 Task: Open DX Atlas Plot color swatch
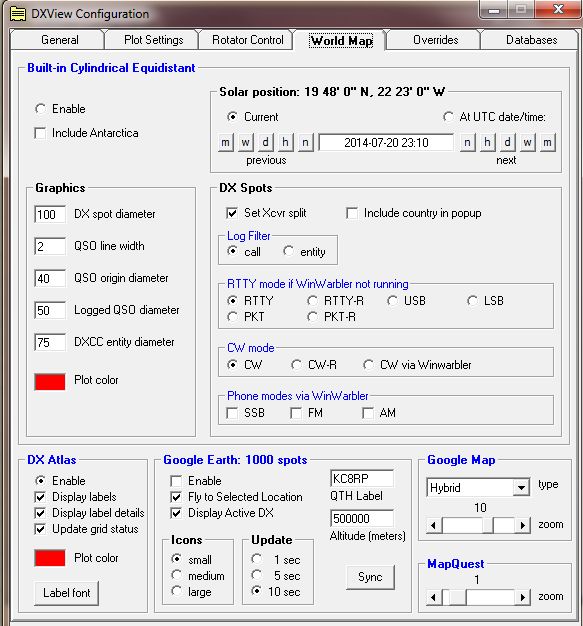point(50,558)
